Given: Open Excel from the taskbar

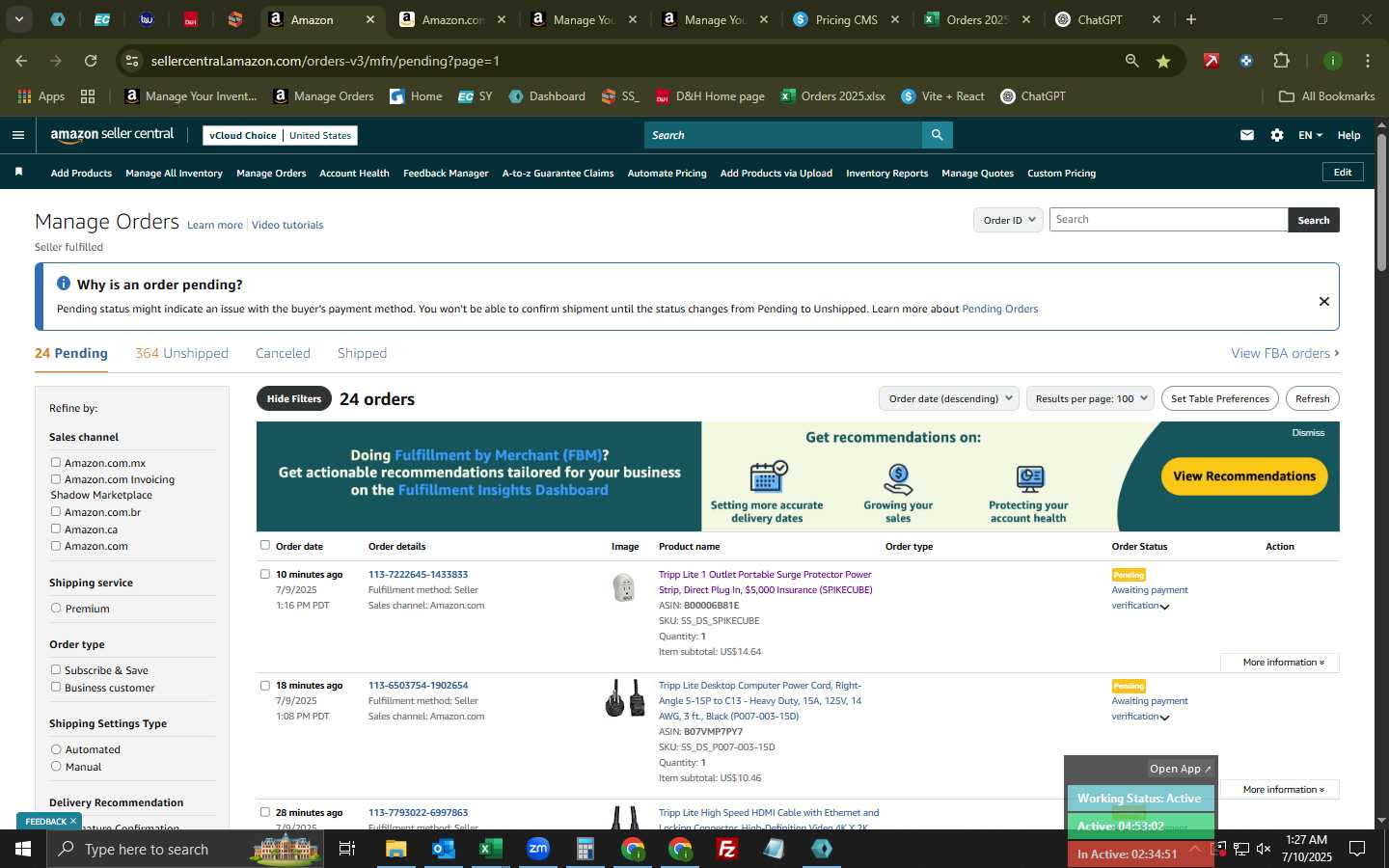Looking at the screenshot, I should click(490, 849).
